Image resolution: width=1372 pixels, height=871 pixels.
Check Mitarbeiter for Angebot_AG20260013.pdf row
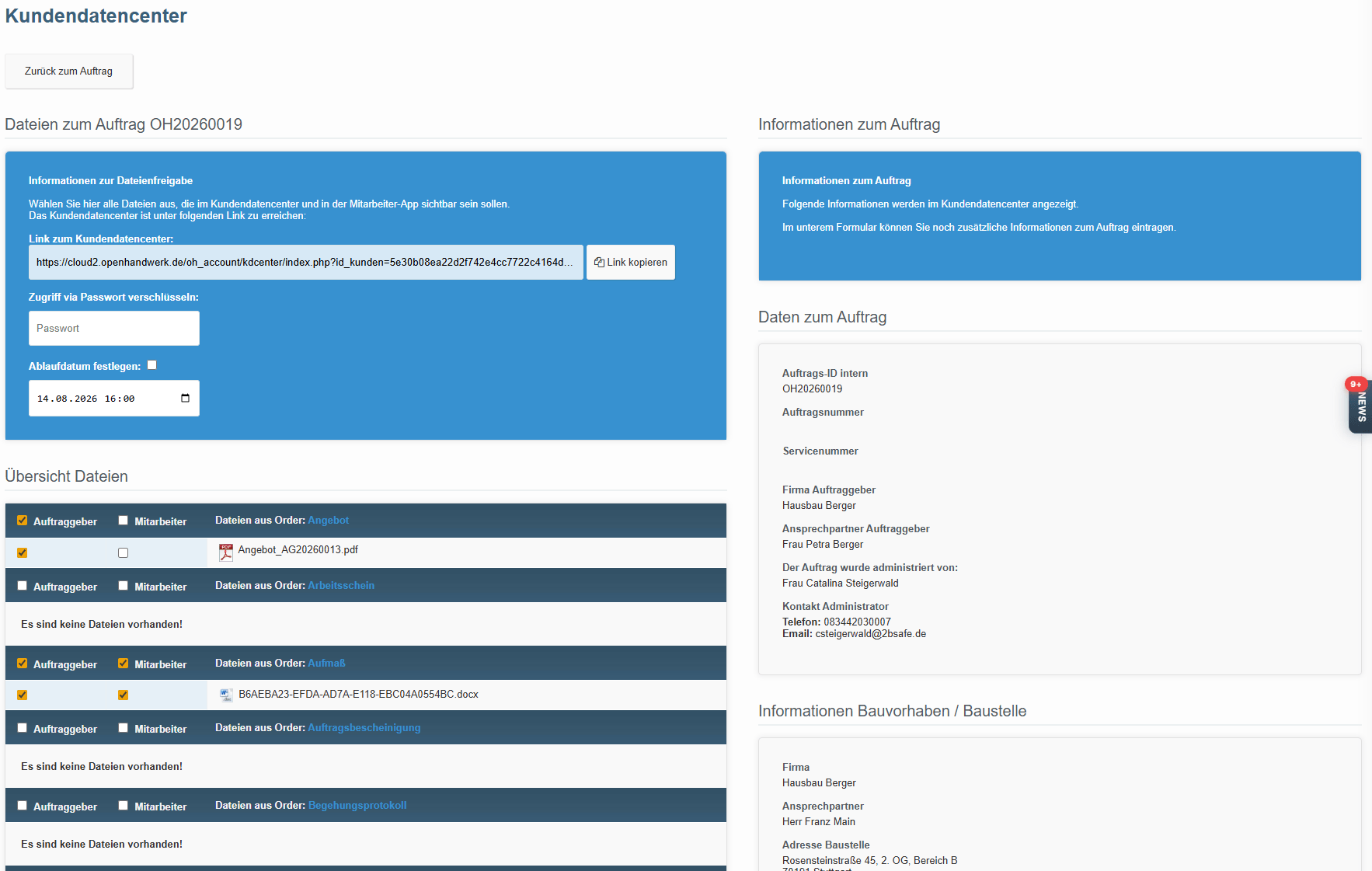tap(123, 553)
